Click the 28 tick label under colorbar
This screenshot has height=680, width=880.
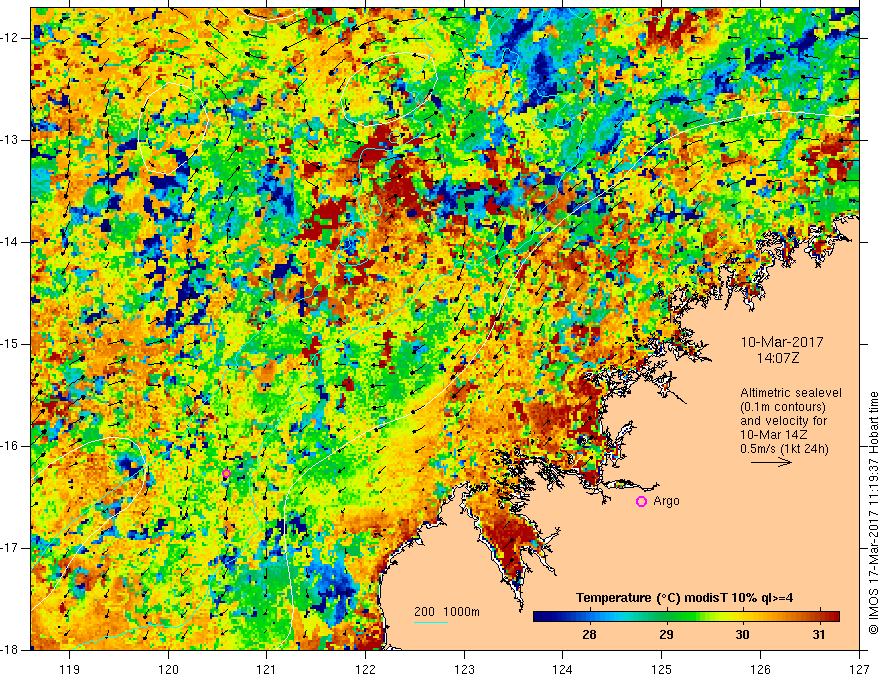[x=589, y=635]
